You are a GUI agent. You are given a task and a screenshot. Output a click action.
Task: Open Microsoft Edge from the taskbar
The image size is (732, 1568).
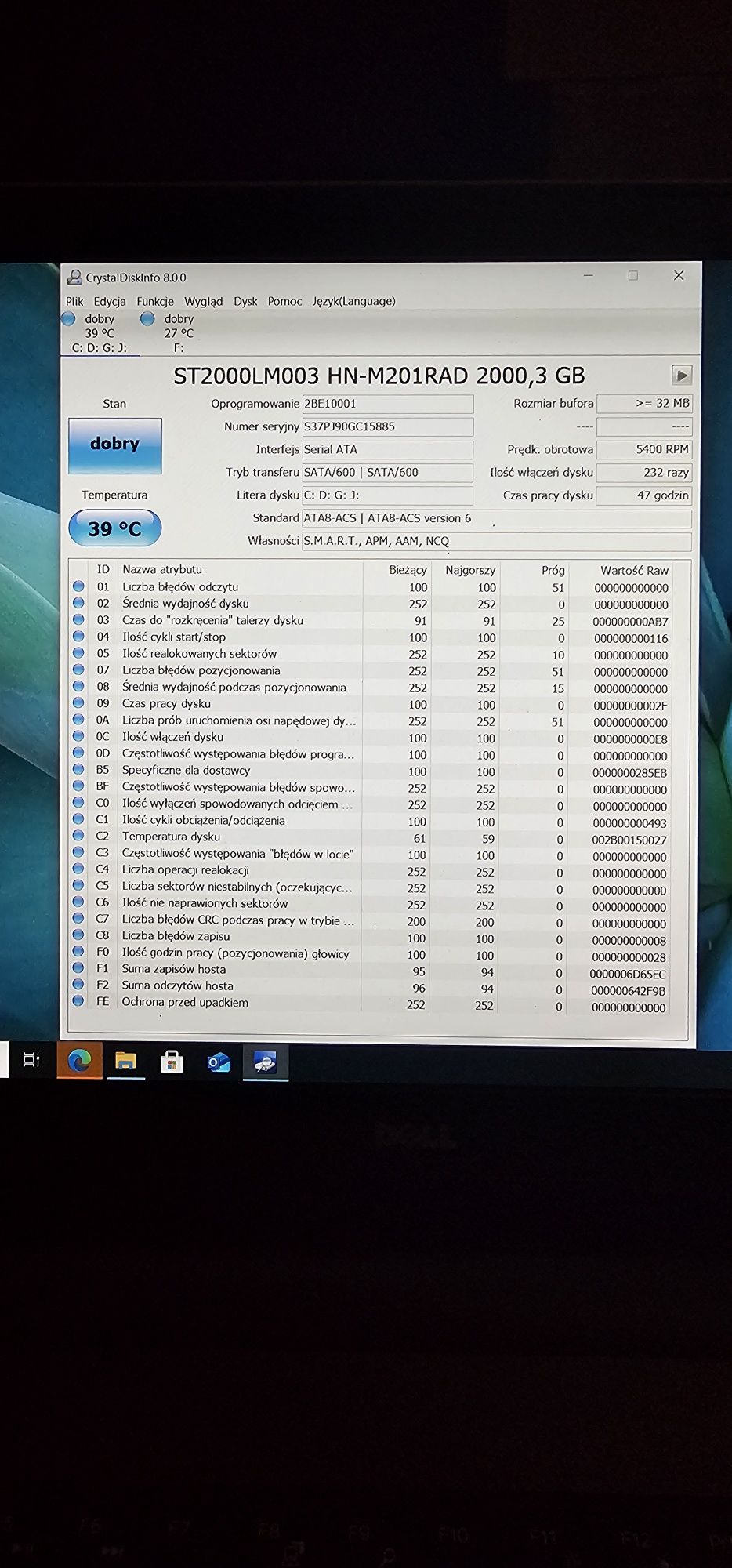tap(79, 1061)
